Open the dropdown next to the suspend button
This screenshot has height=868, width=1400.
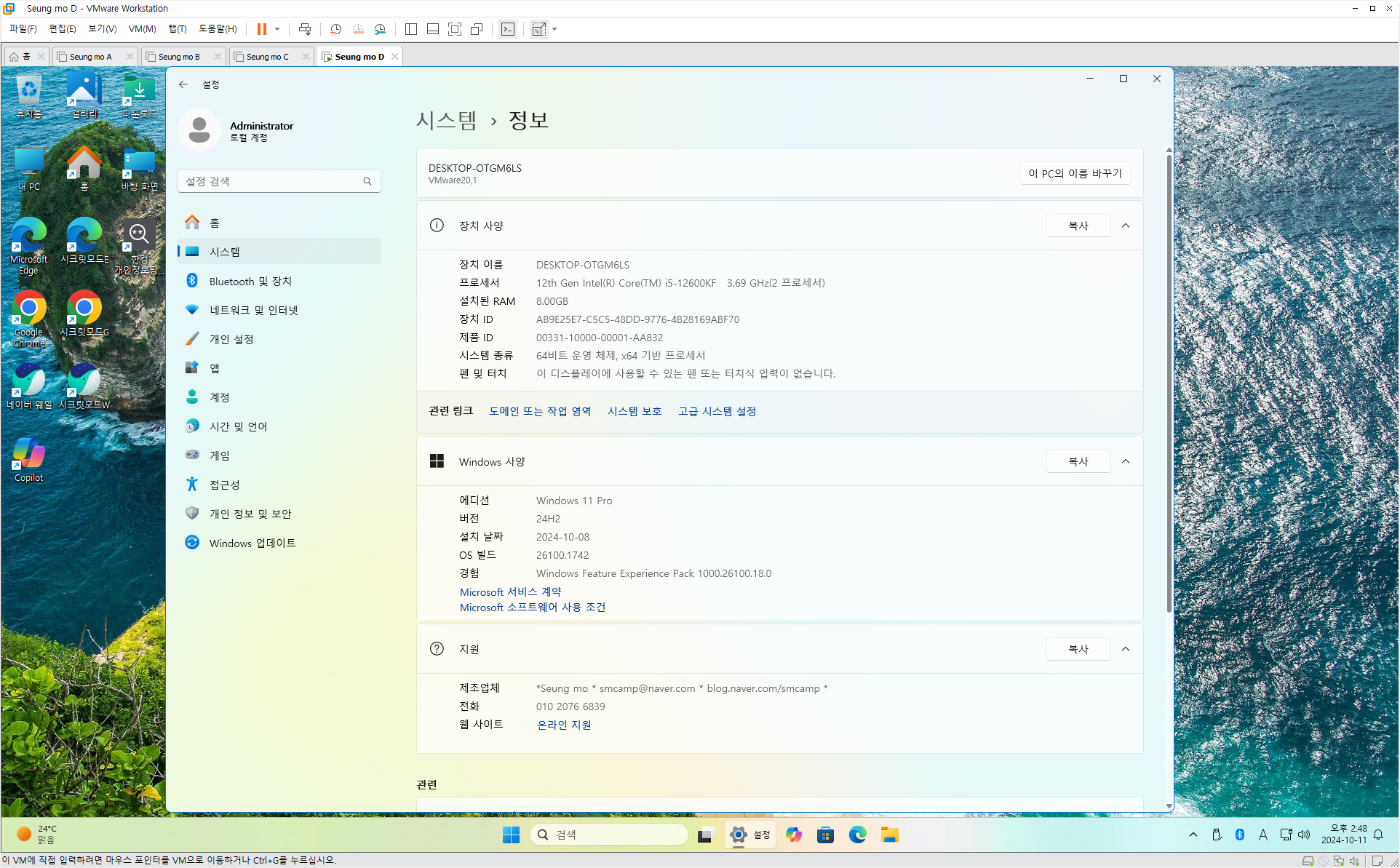click(x=277, y=29)
